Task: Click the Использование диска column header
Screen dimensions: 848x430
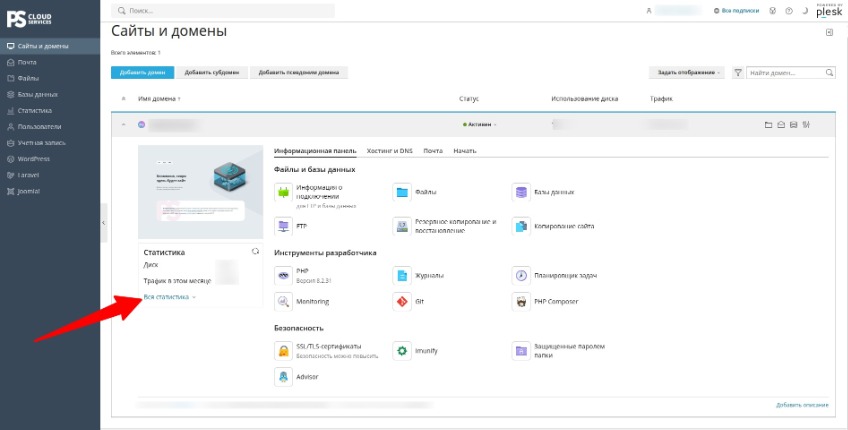Action: tap(585, 99)
